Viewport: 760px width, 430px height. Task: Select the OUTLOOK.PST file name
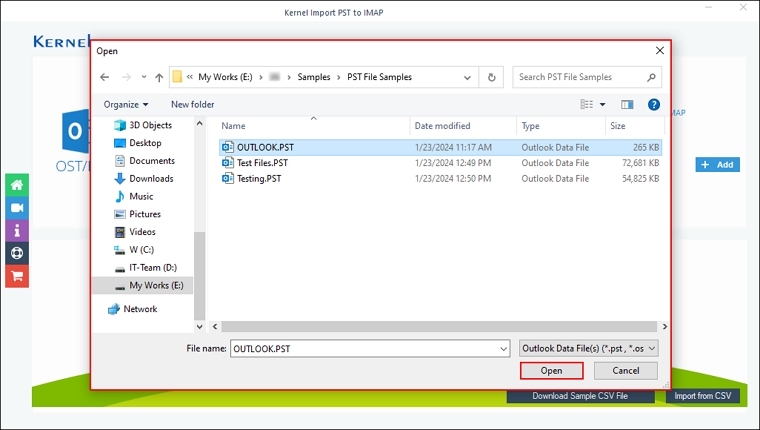click(265, 147)
